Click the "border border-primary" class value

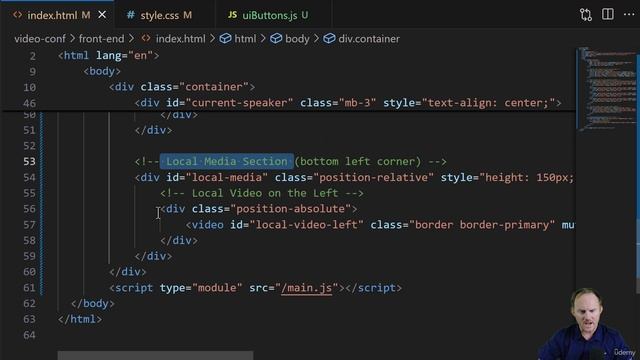tap(482, 225)
